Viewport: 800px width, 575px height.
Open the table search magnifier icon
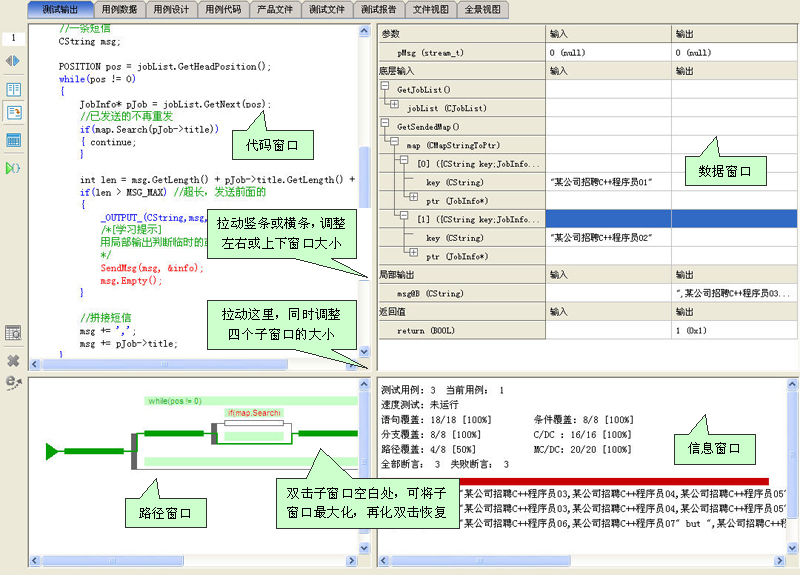point(13,333)
